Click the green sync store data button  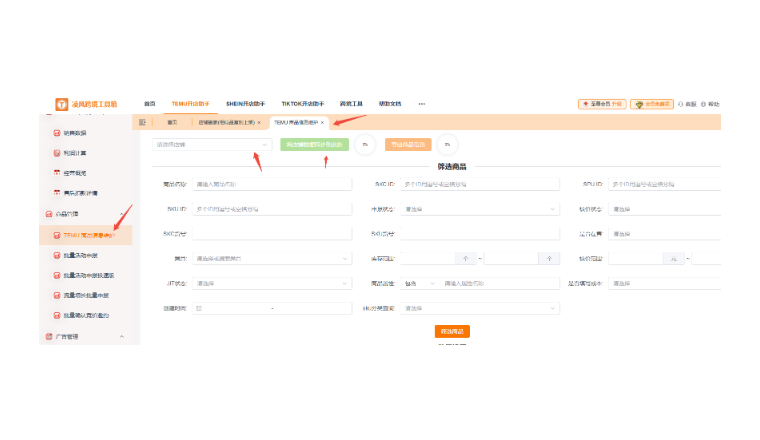(x=315, y=144)
